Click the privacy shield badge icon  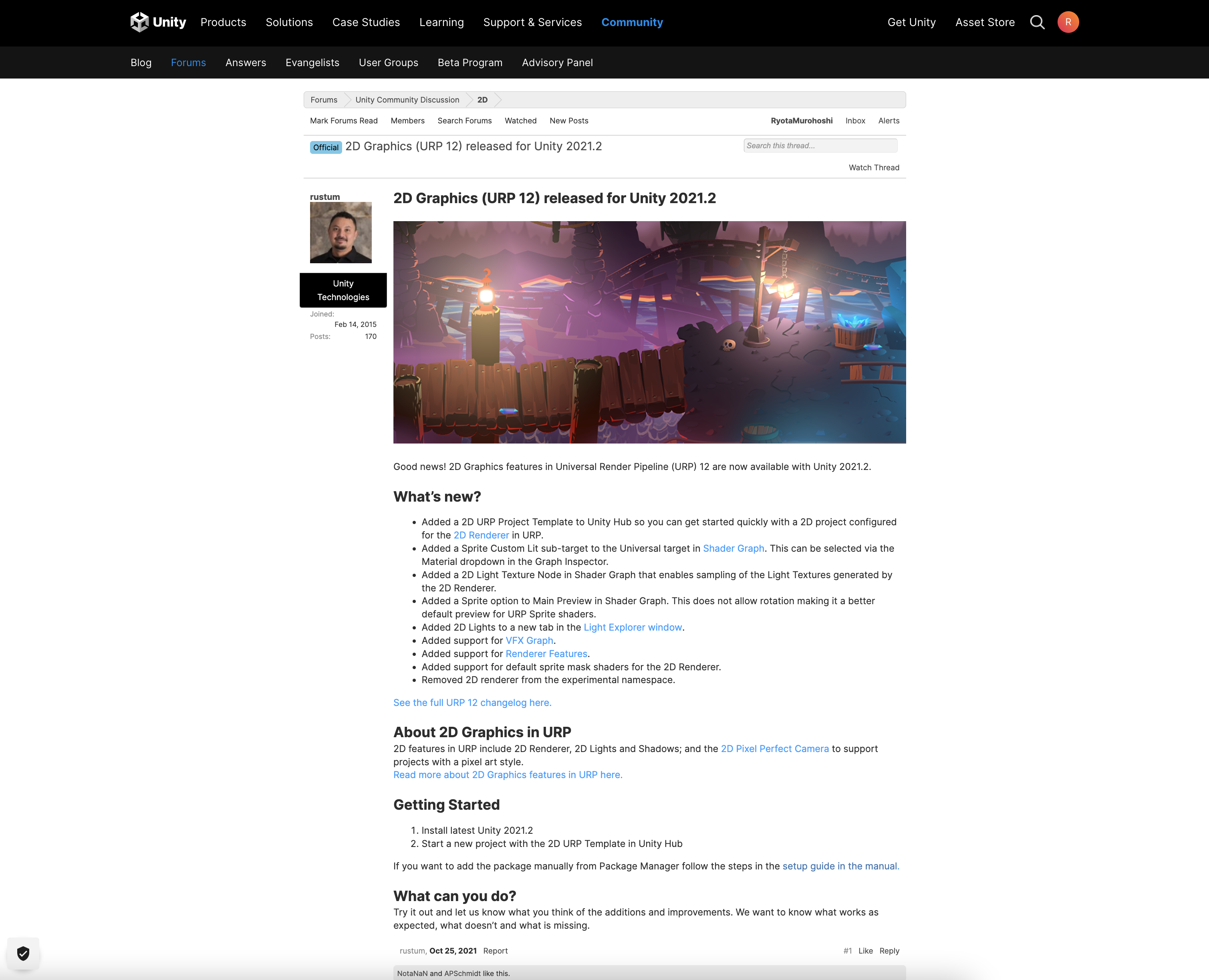(23, 954)
